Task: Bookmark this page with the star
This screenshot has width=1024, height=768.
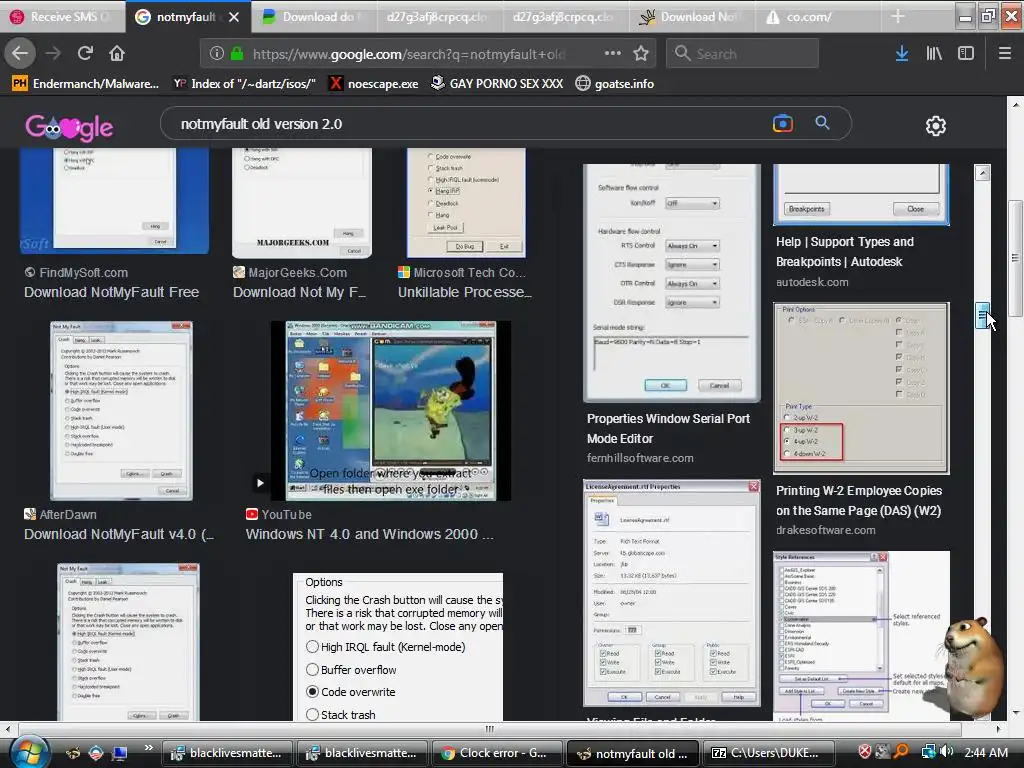Action: click(x=641, y=54)
